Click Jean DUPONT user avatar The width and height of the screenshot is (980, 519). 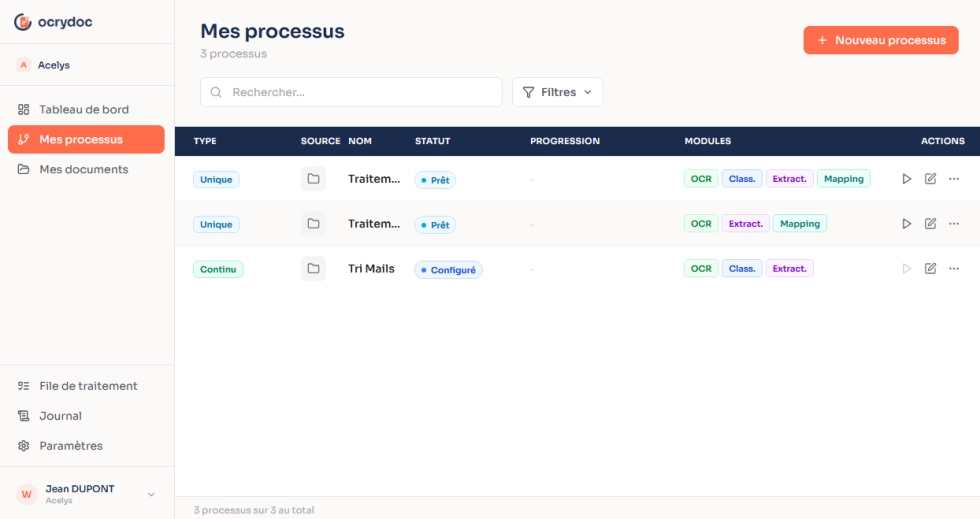click(26, 494)
